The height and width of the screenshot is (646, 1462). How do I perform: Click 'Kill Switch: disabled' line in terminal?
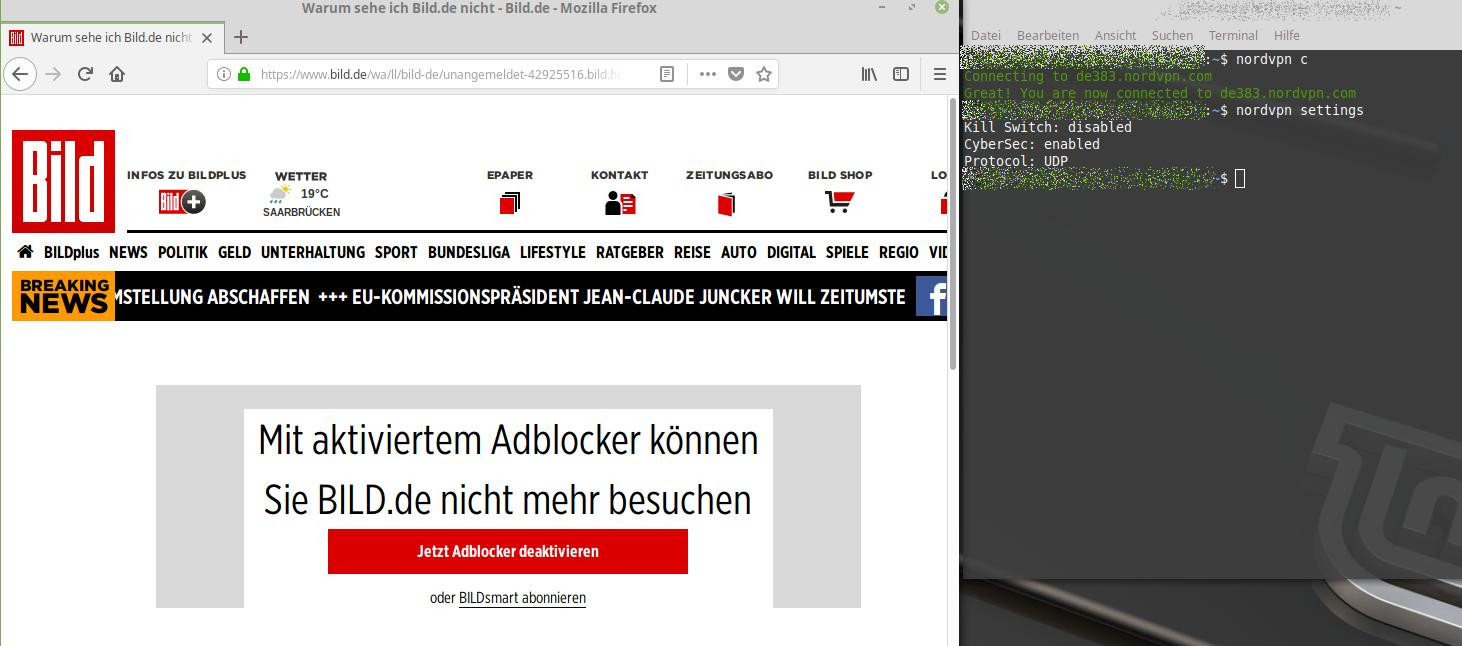(x=1048, y=127)
